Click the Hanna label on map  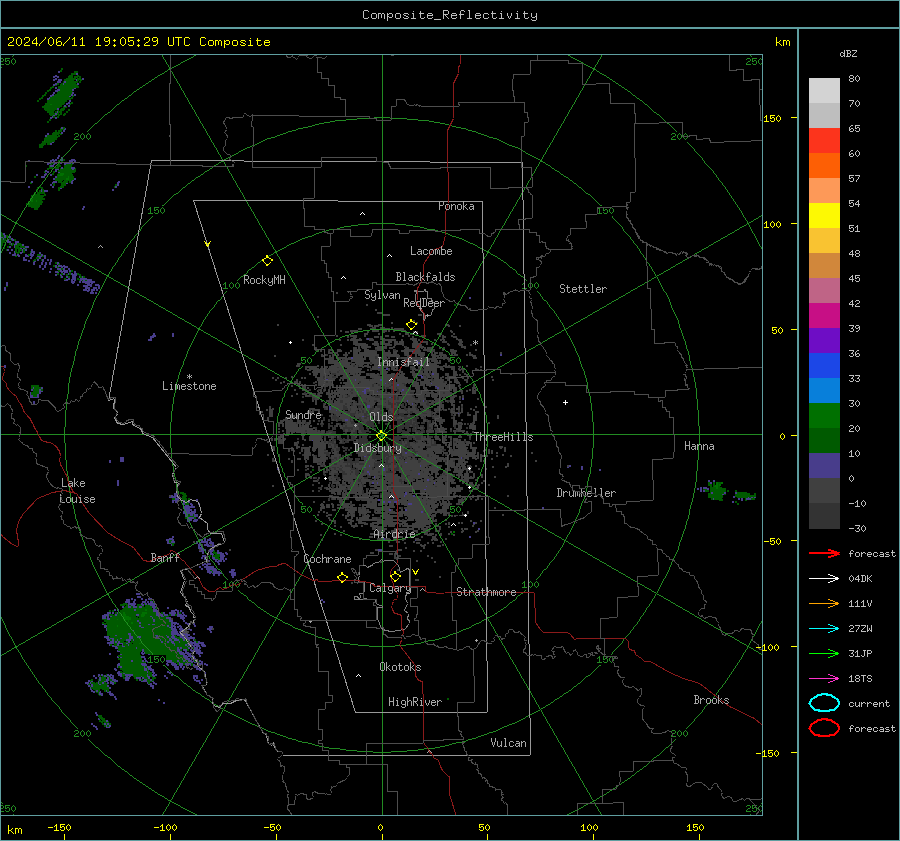pos(699,446)
